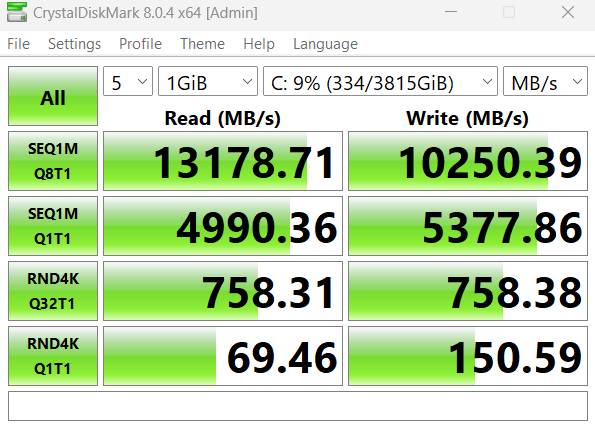Open the test count dropdown showing 5
The height and width of the screenshot is (425, 595).
128,81
